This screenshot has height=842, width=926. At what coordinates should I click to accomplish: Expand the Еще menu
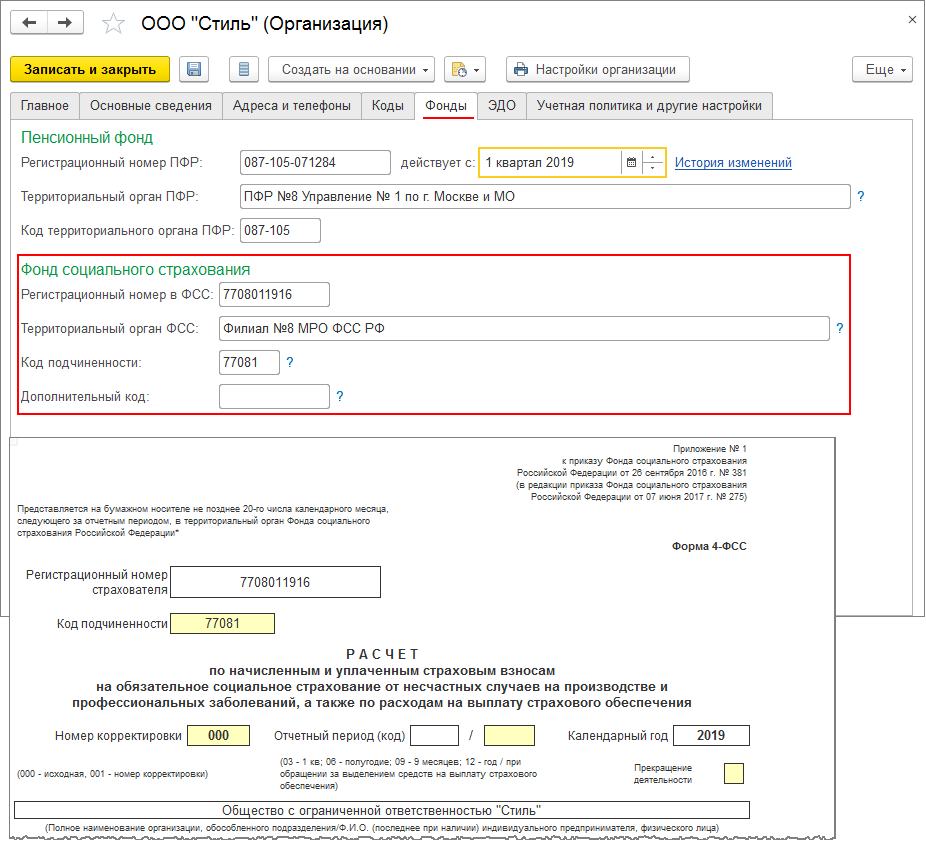pyautogui.click(x=882, y=69)
